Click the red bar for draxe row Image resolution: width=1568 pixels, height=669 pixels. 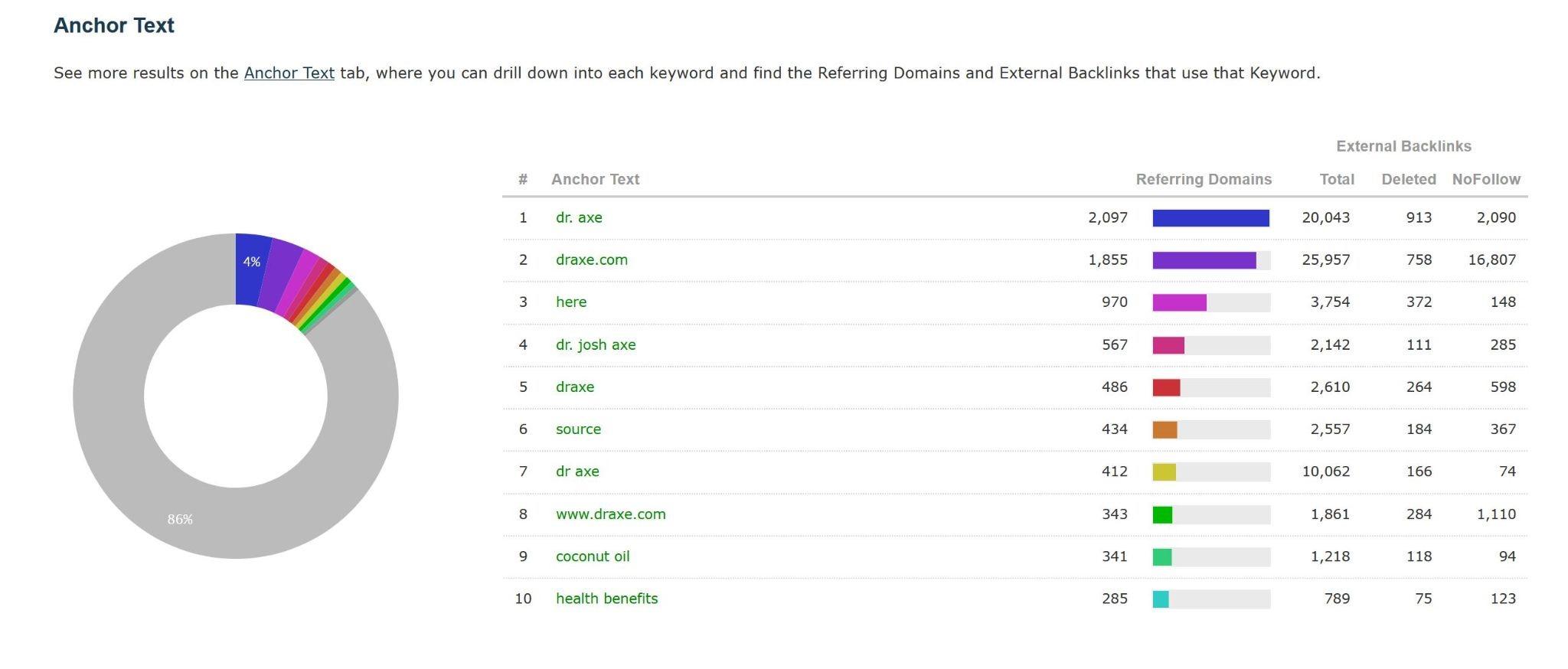[x=1166, y=387]
